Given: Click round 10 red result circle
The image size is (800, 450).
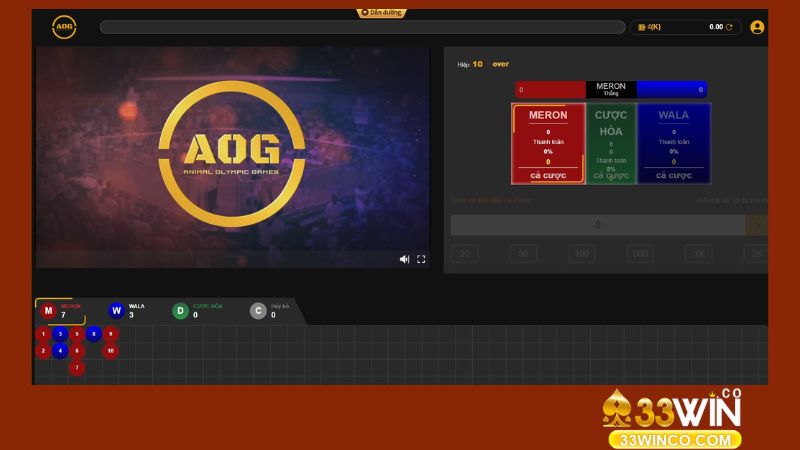Looking at the screenshot, I should pyautogui.click(x=111, y=351).
